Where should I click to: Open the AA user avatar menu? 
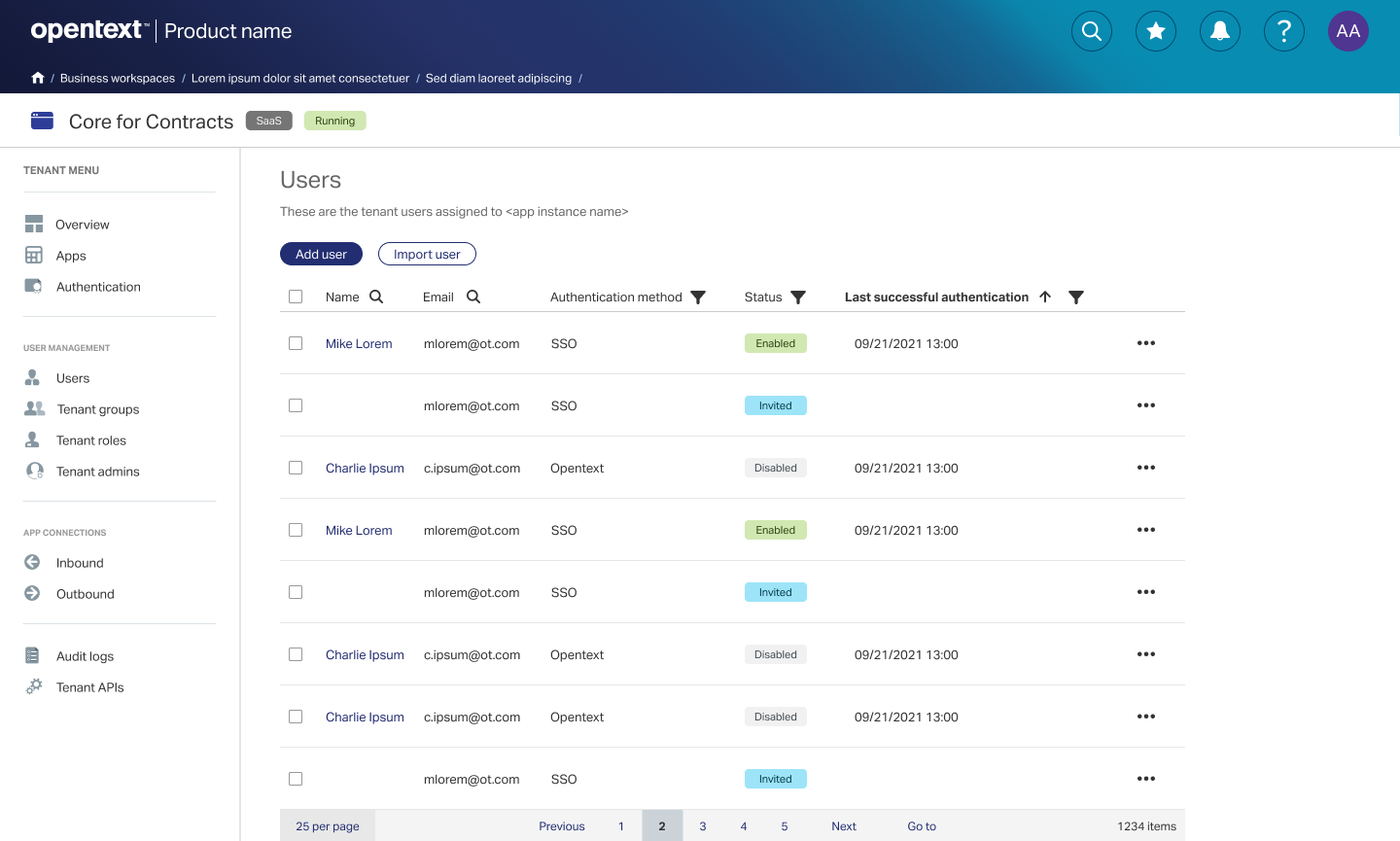pos(1348,31)
